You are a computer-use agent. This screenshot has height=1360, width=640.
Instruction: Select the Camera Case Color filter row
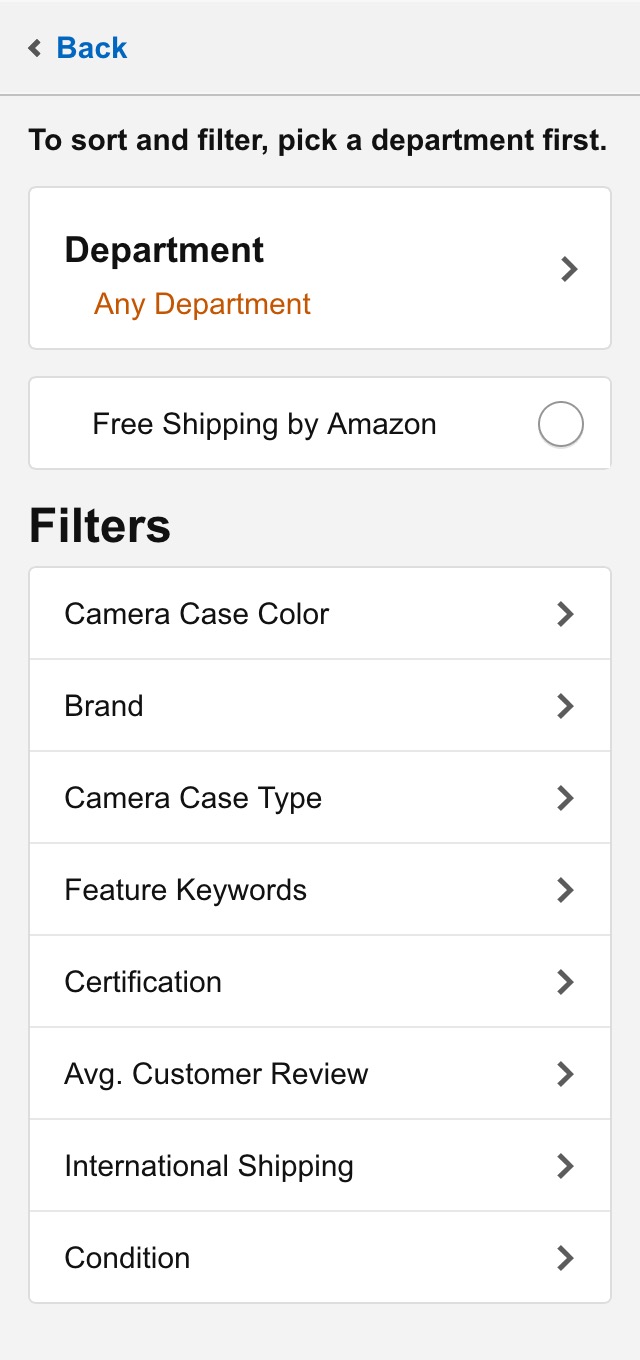320,613
